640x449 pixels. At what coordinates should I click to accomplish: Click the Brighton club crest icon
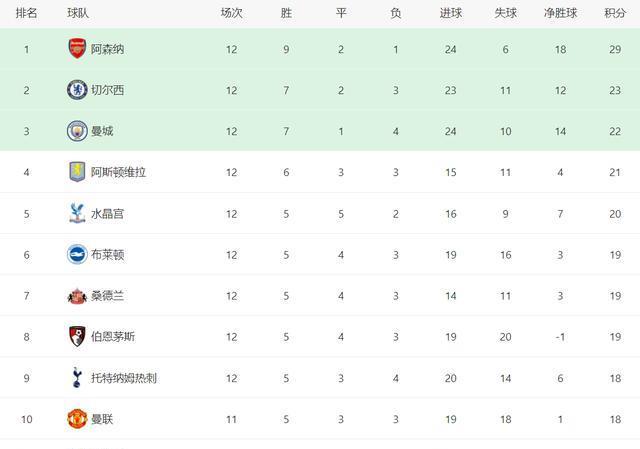77,254
